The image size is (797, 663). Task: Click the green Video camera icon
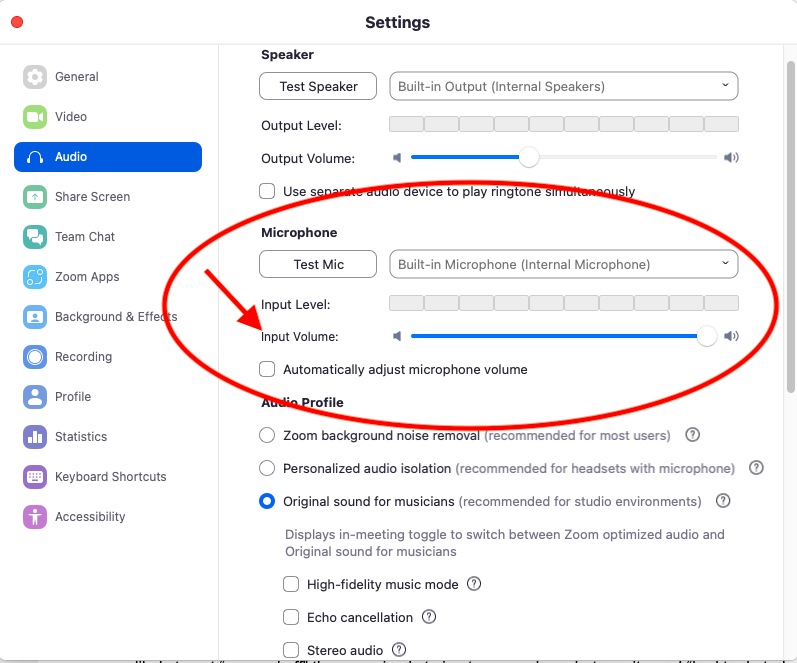coord(35,117)
